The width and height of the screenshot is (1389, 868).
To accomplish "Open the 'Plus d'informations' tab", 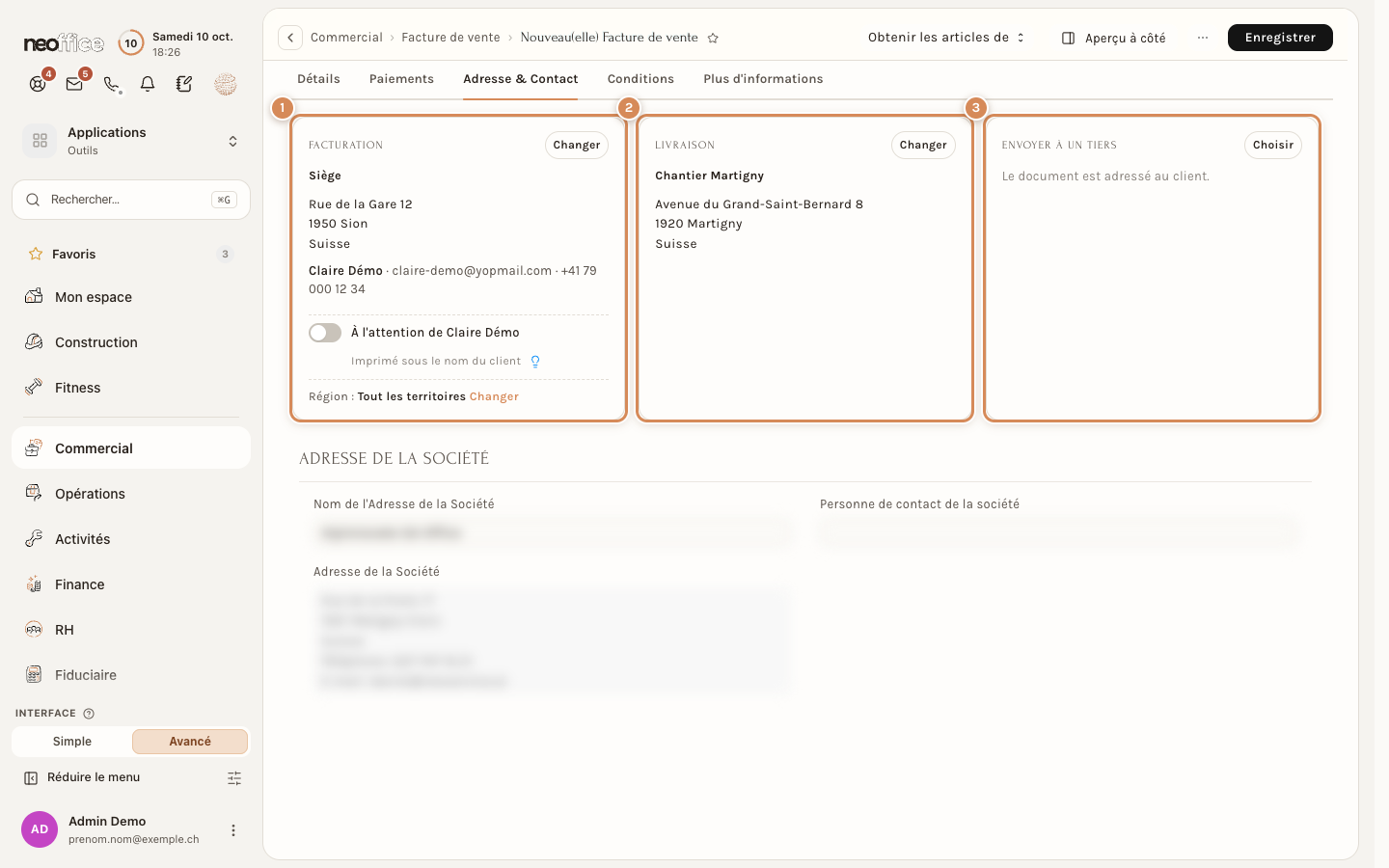I will 763,79.
